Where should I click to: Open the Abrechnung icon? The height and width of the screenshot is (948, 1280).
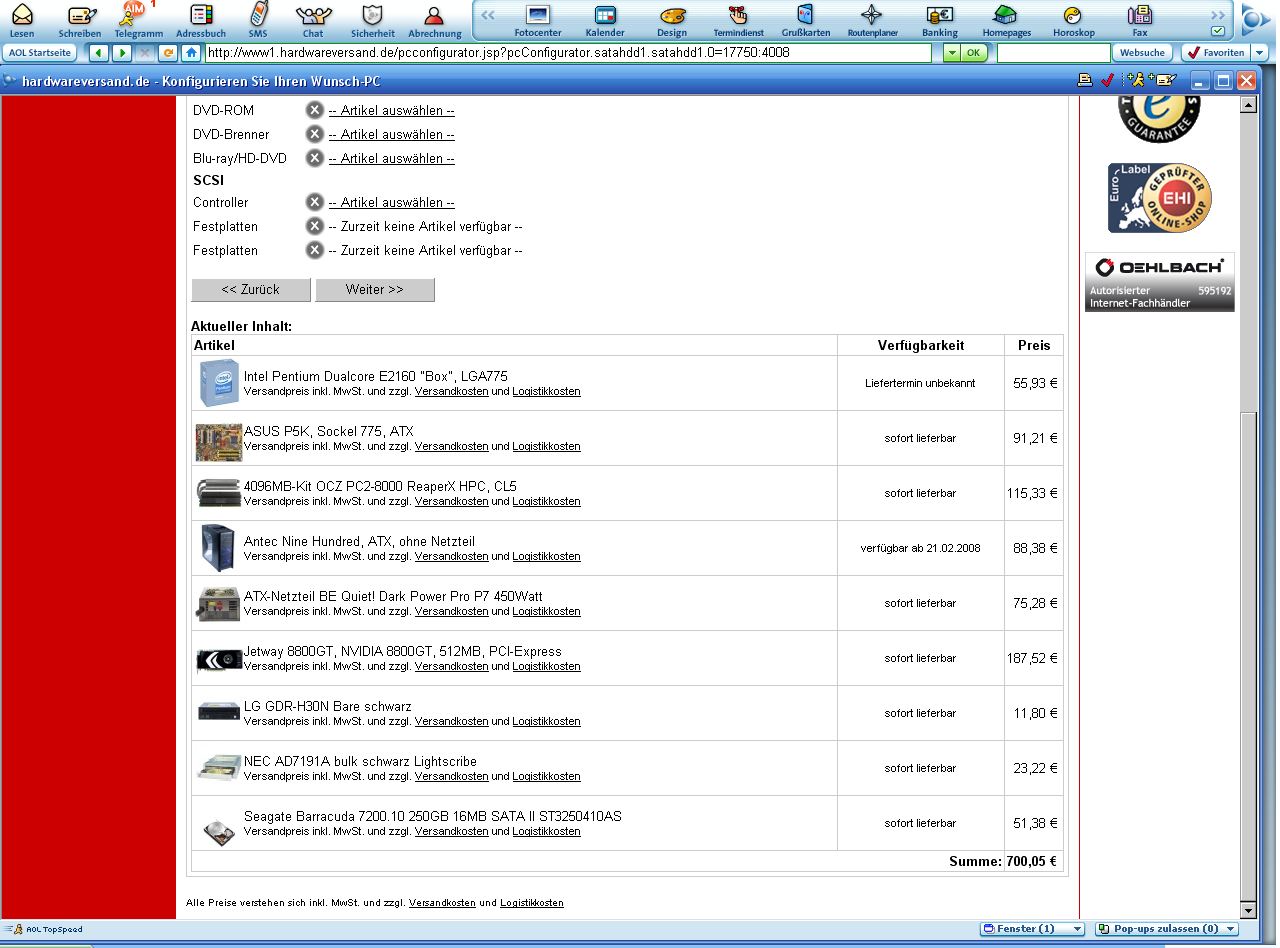[435, 19]
